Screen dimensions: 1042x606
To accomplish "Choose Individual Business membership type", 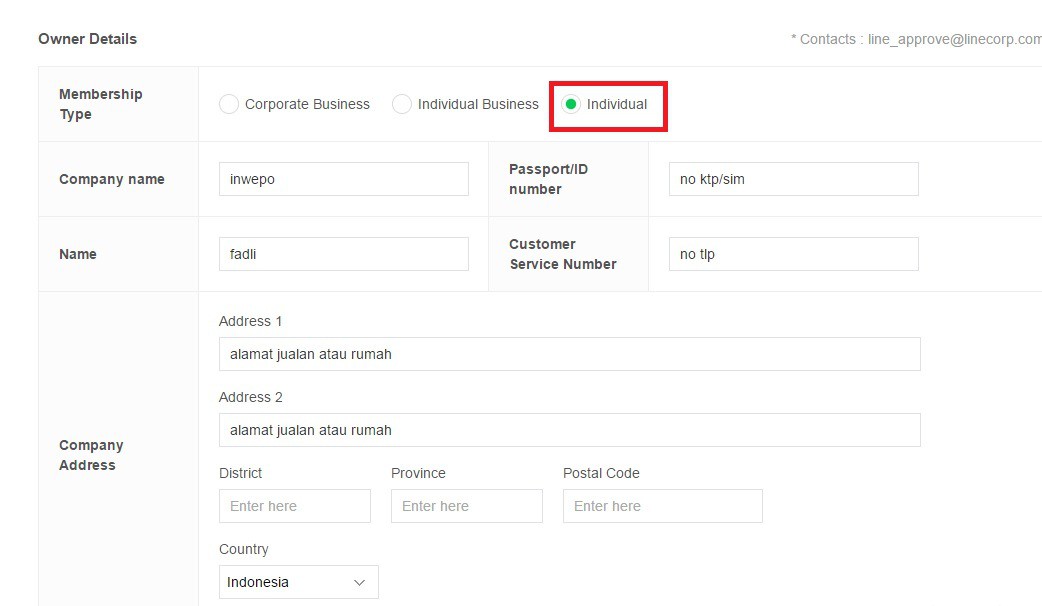I will point(402,104).
